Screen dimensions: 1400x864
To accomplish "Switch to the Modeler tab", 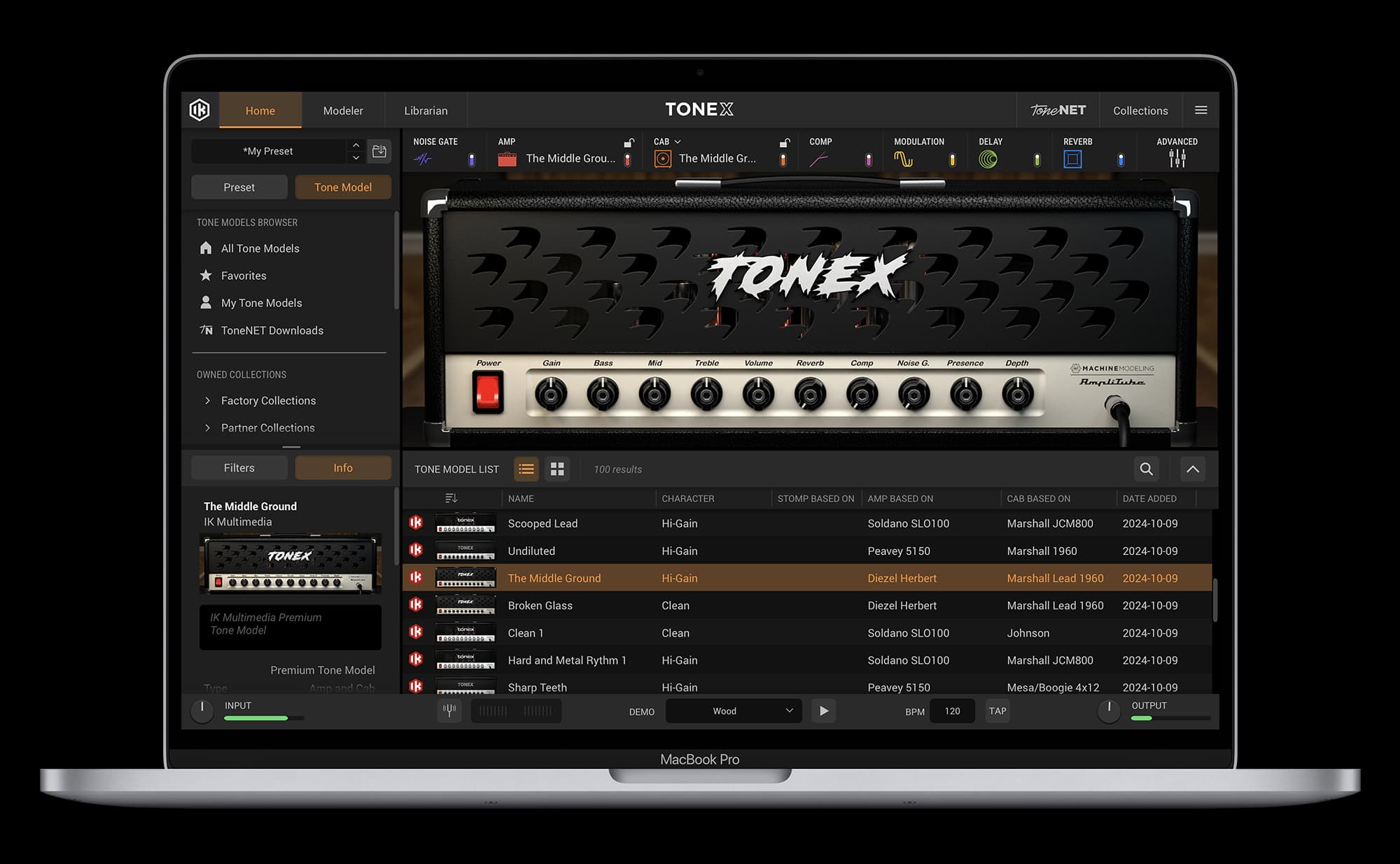I will [x=343, y=110].
